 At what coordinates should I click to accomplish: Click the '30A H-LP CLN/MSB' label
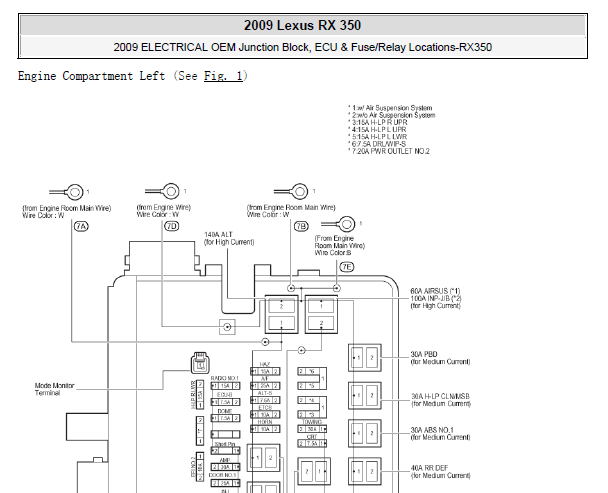440,396
